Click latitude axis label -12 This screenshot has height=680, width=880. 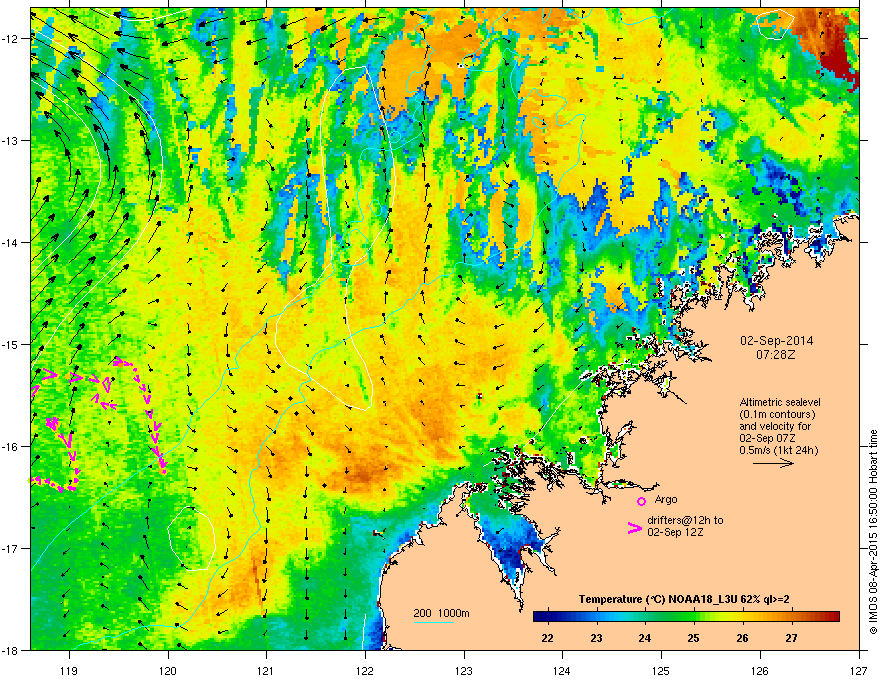coord(10,39)
